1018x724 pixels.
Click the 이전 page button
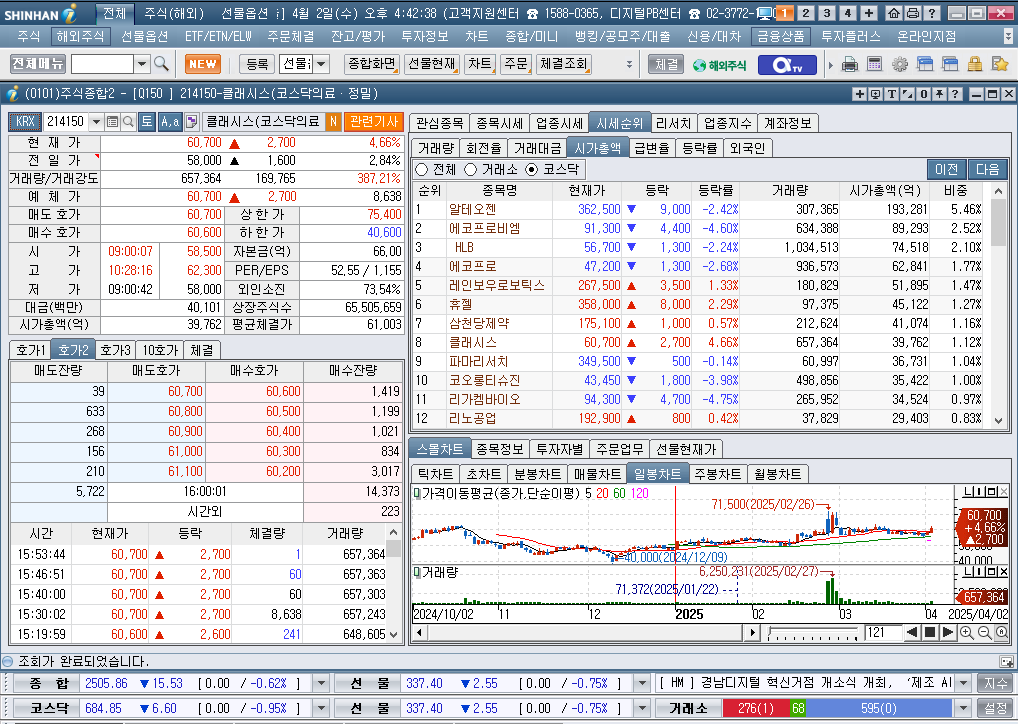947,169
